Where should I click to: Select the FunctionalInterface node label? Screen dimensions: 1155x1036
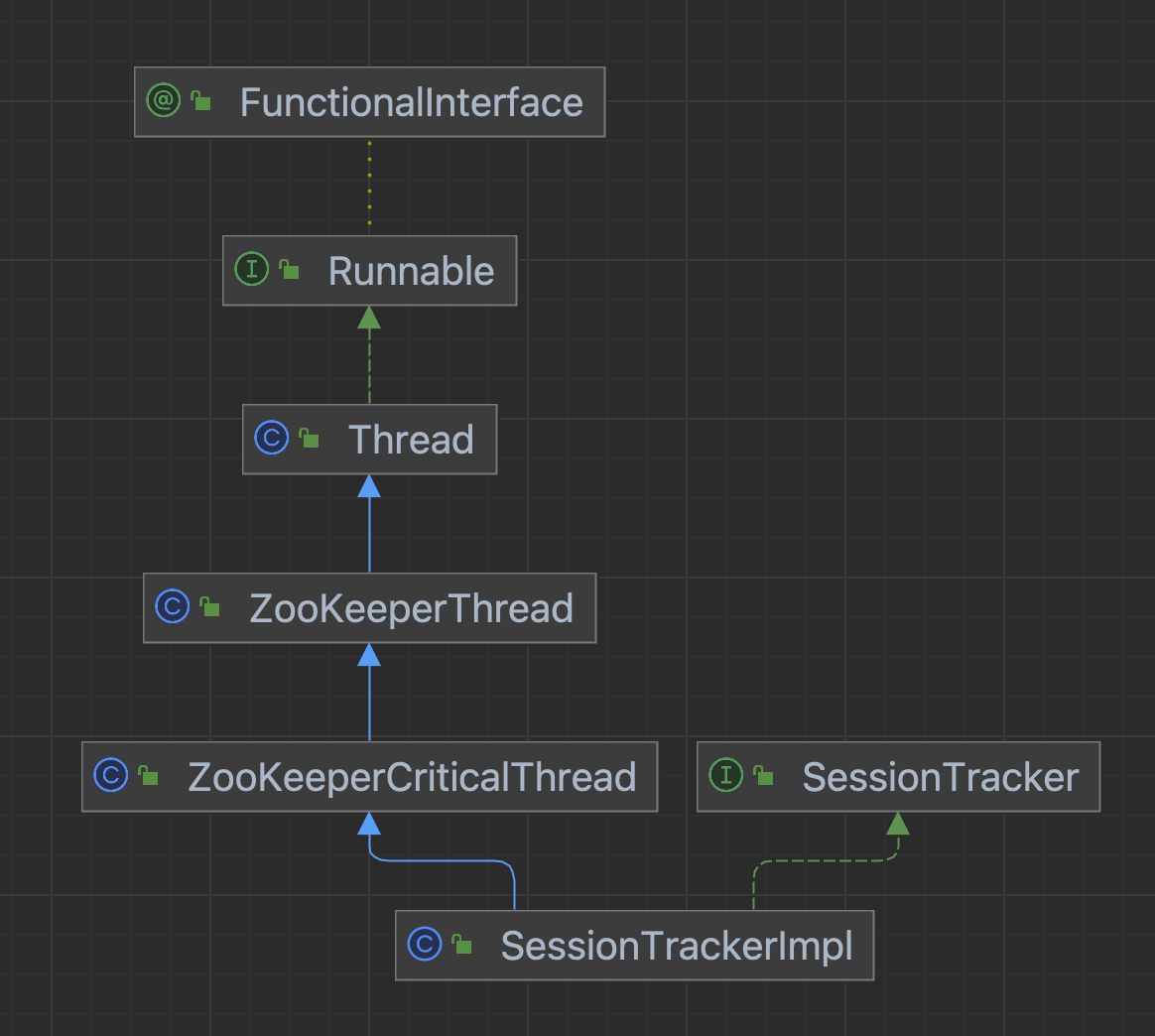(x=411, y=102)
